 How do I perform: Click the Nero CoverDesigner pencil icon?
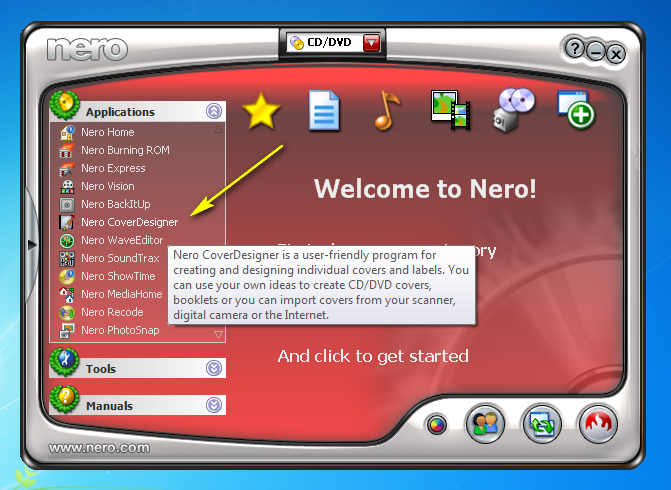coord(67,223)
